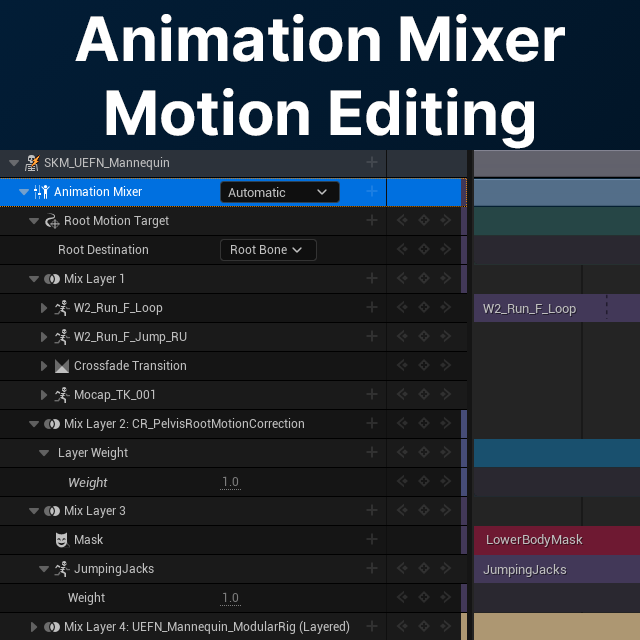Image resolution: width=640 pixels, height=640 pixels.
Task: Expand the W2_Run_F_Jump_RU track
Action: point(44,337)
